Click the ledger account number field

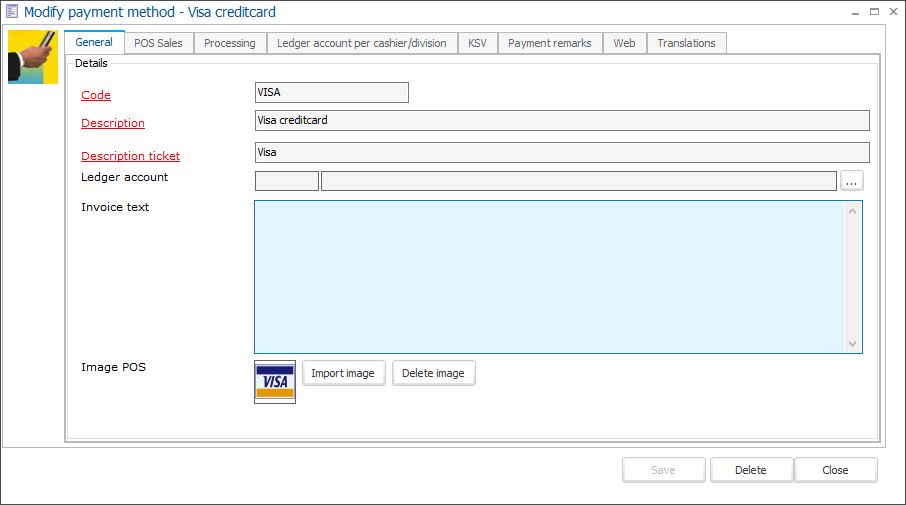point(287,181)
